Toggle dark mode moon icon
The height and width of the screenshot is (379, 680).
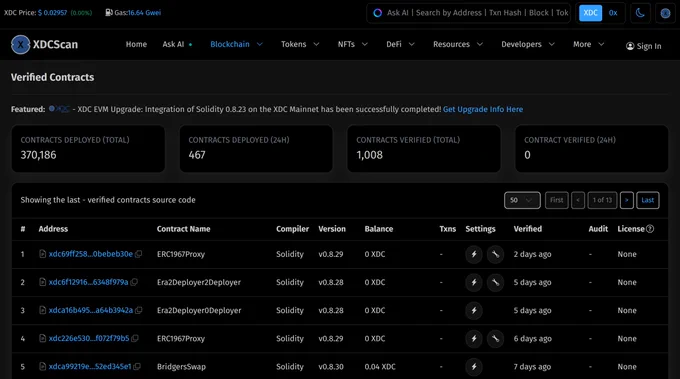tap(640, 13)
